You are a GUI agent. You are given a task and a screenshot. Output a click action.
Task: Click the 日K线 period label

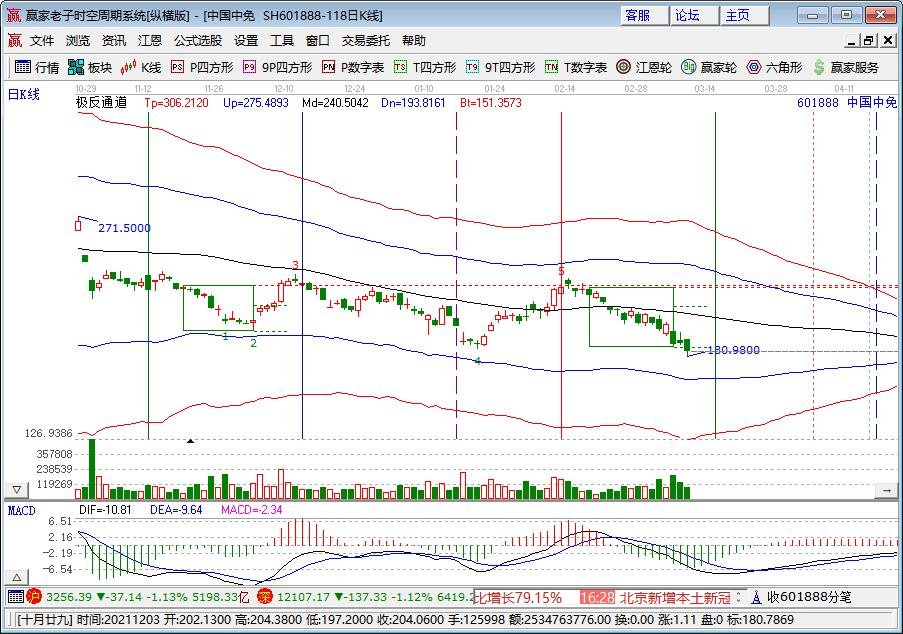[x=24, y=94]
